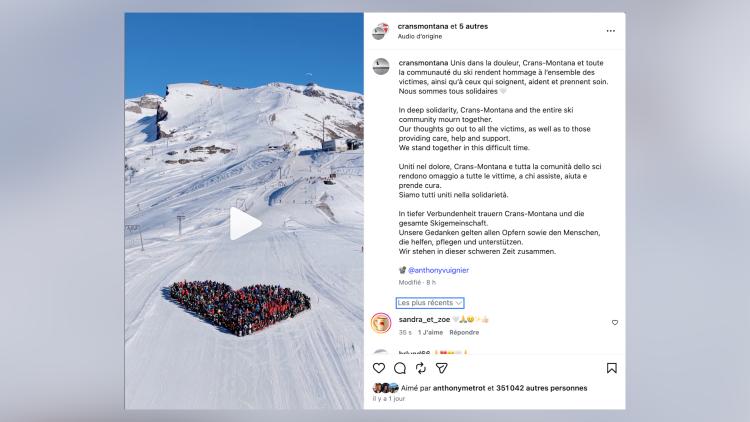Screen dimensions: 750x422
Task: Open caption author avatar of cransmontana
Action: 381,67
